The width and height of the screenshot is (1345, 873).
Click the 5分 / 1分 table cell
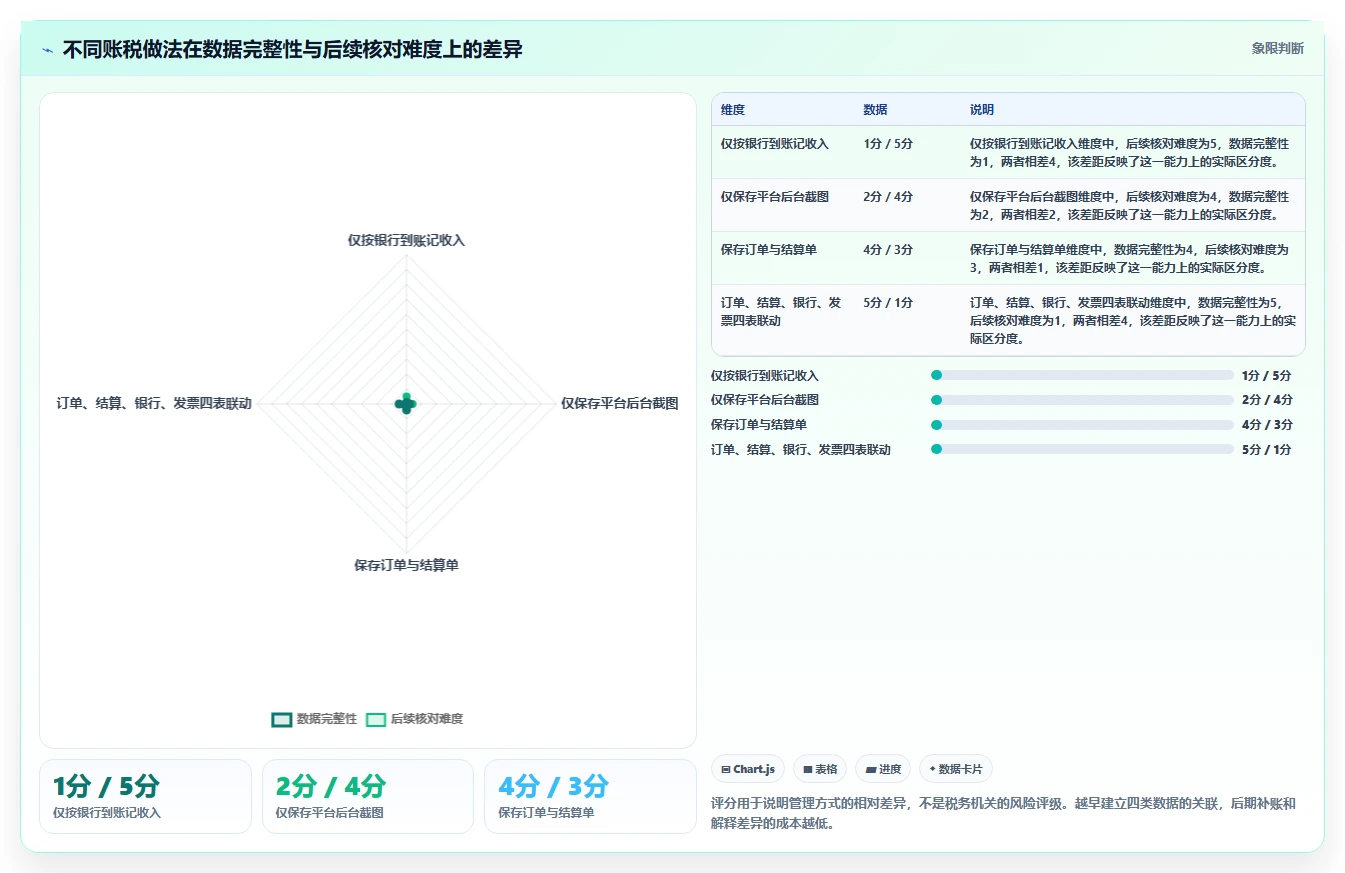(888, 302)
